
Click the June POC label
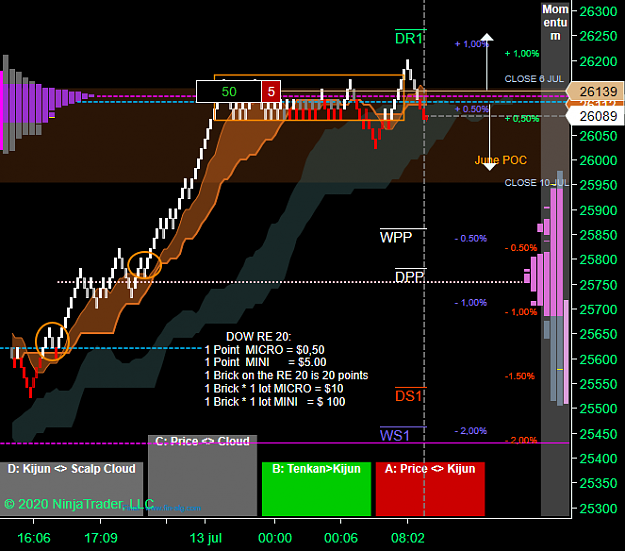click(x=501, y=160)
